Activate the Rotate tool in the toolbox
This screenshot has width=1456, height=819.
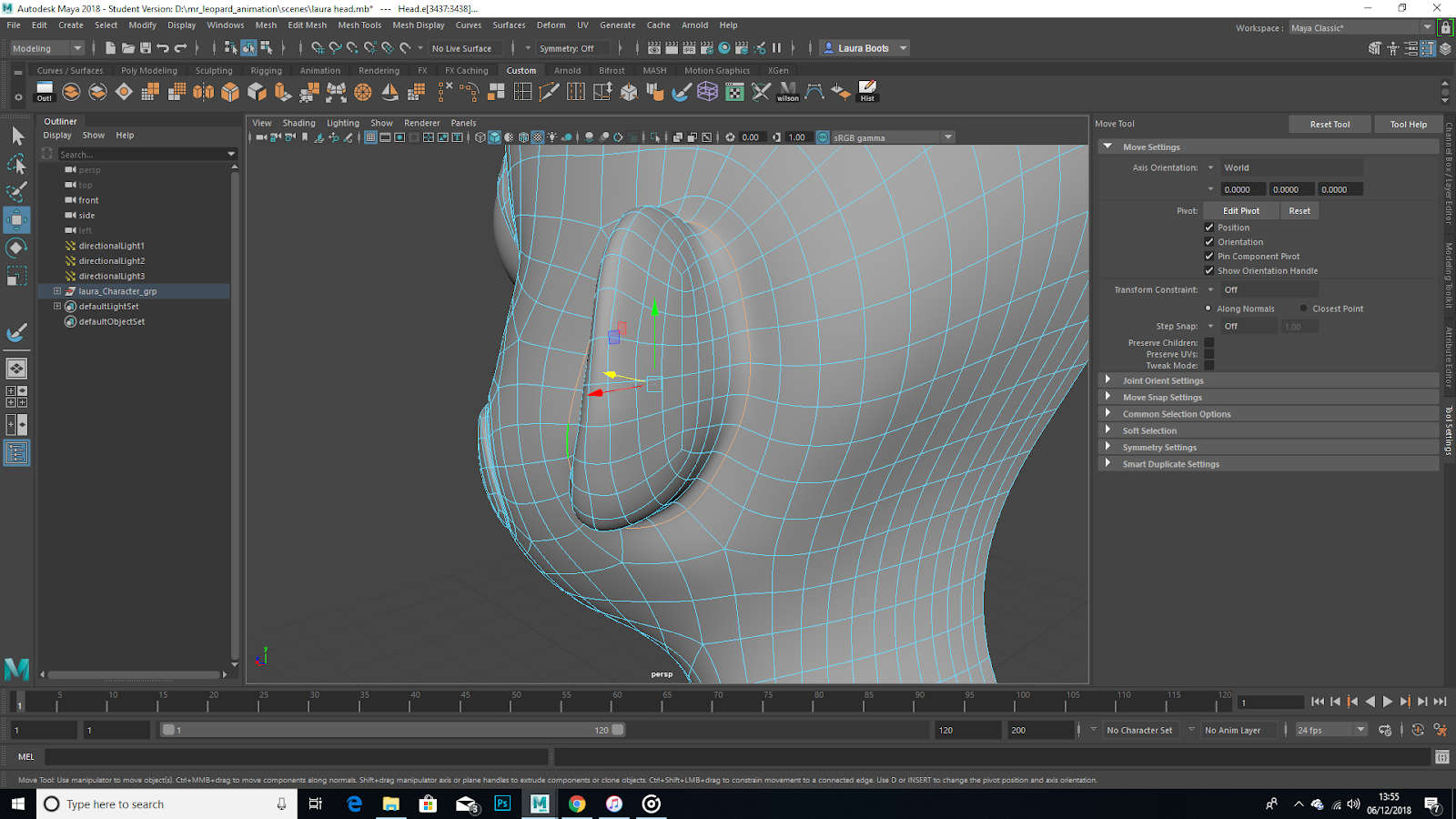(16, 248)
